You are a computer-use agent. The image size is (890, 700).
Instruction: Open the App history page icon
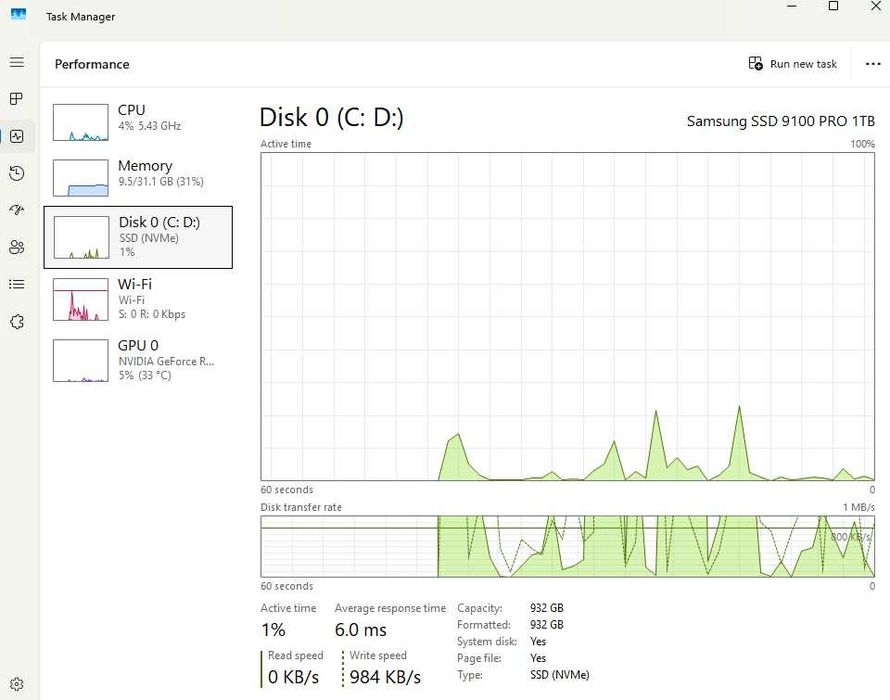tap(16, 173)
